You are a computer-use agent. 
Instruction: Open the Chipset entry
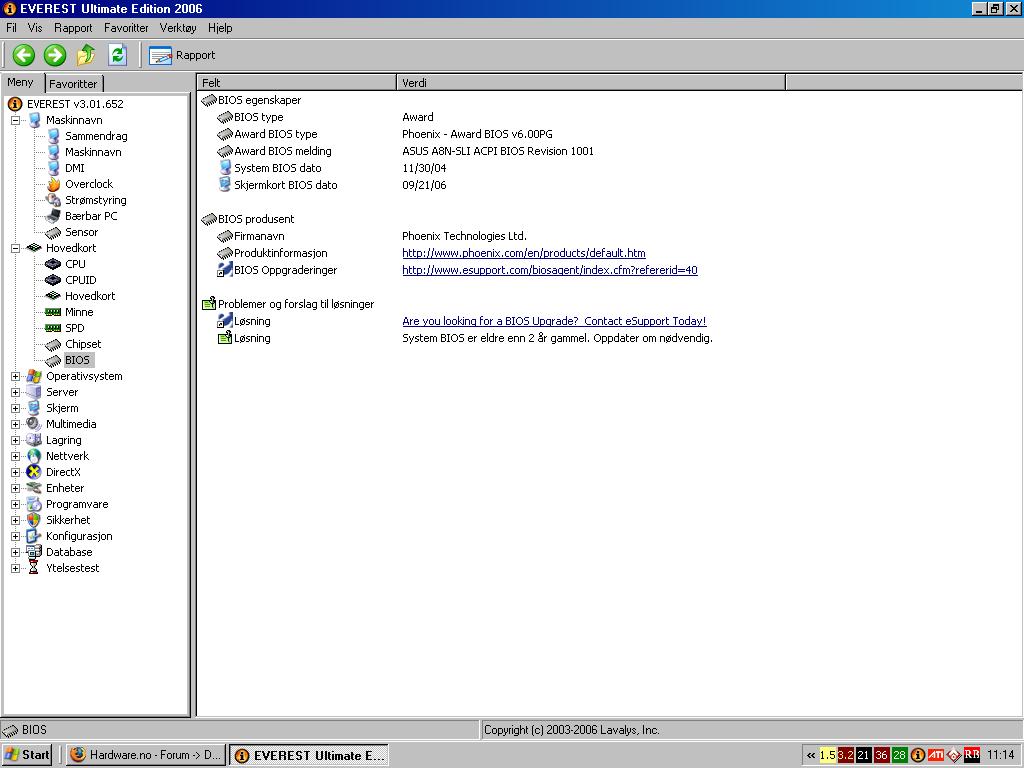pos(83,344)
